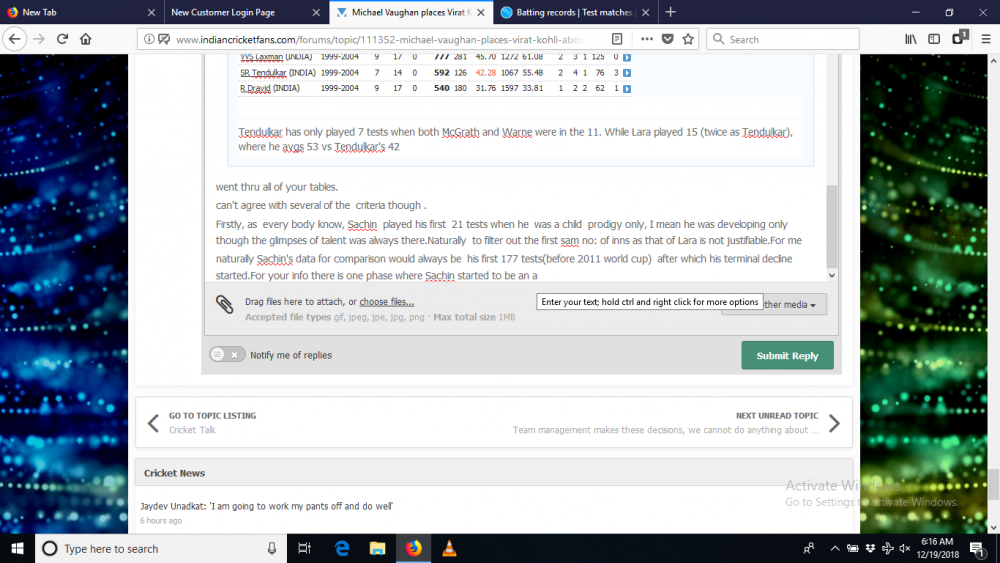Screen dimensions: 1000x563
Task: Toggle reader view icon
Action: coord(617,39)
